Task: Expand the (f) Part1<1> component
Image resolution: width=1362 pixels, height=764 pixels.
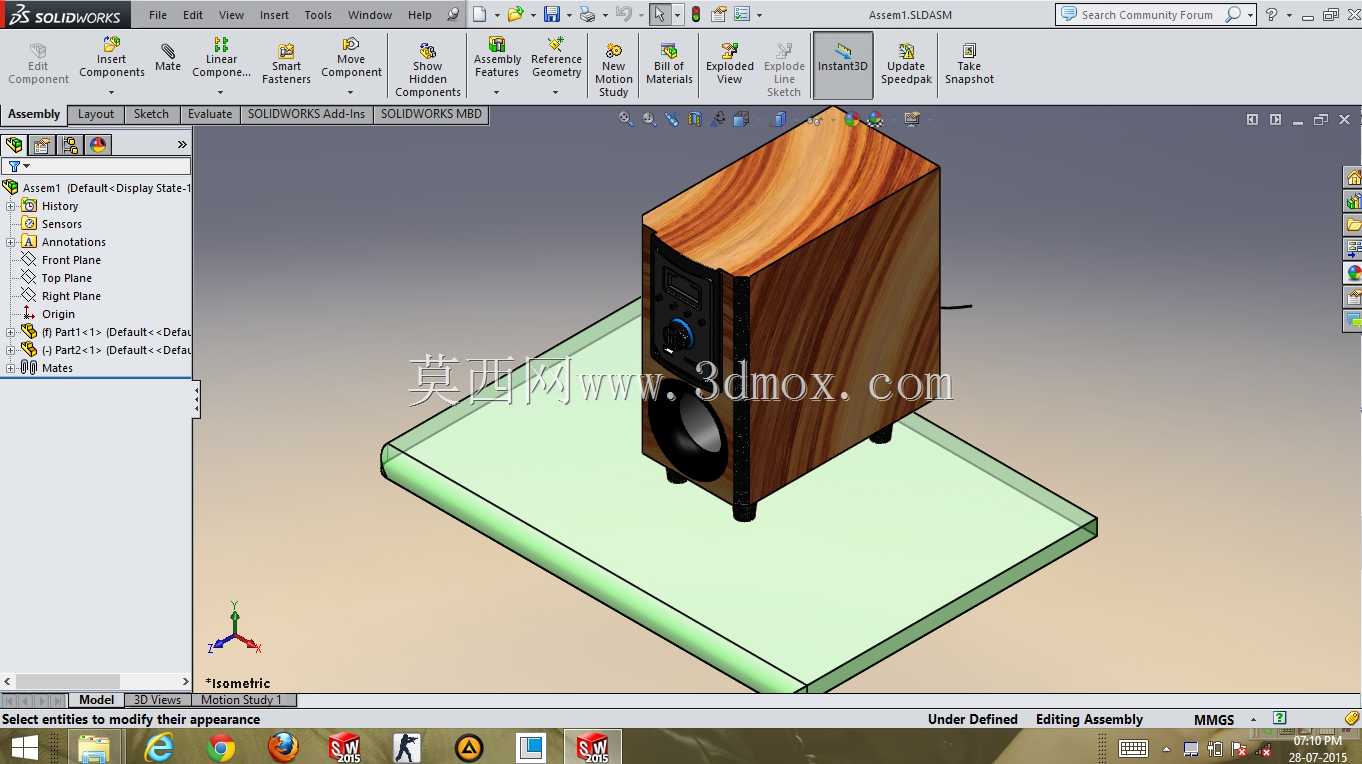Action: pyautogui.click(x=11, y=332)
